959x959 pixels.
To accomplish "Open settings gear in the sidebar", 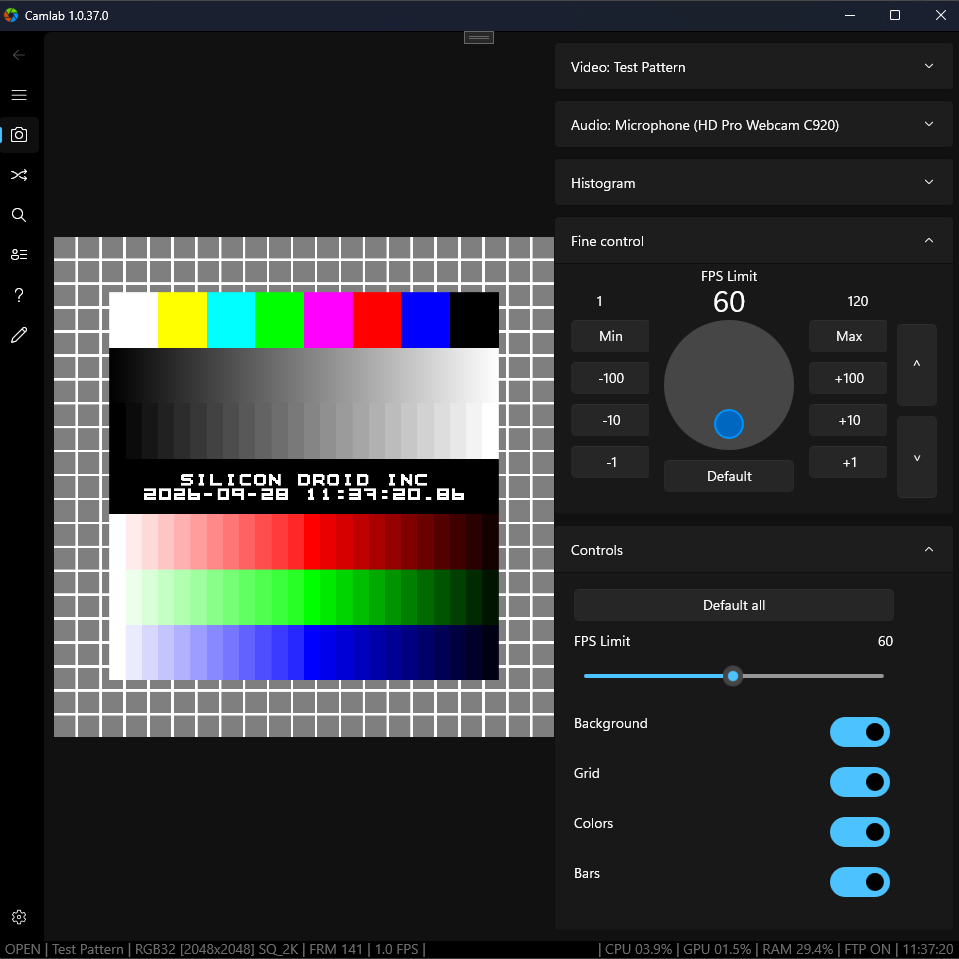I will coord(19,917).
